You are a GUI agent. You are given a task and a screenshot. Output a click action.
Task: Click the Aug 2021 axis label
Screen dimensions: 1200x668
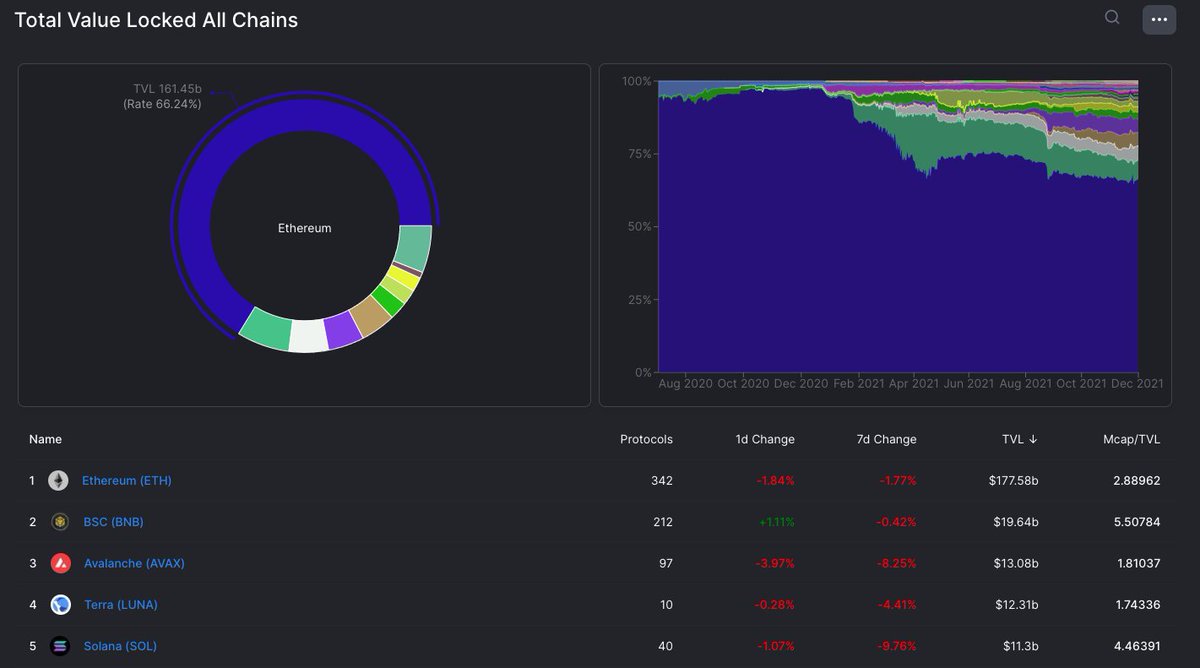click(1024, 384)
